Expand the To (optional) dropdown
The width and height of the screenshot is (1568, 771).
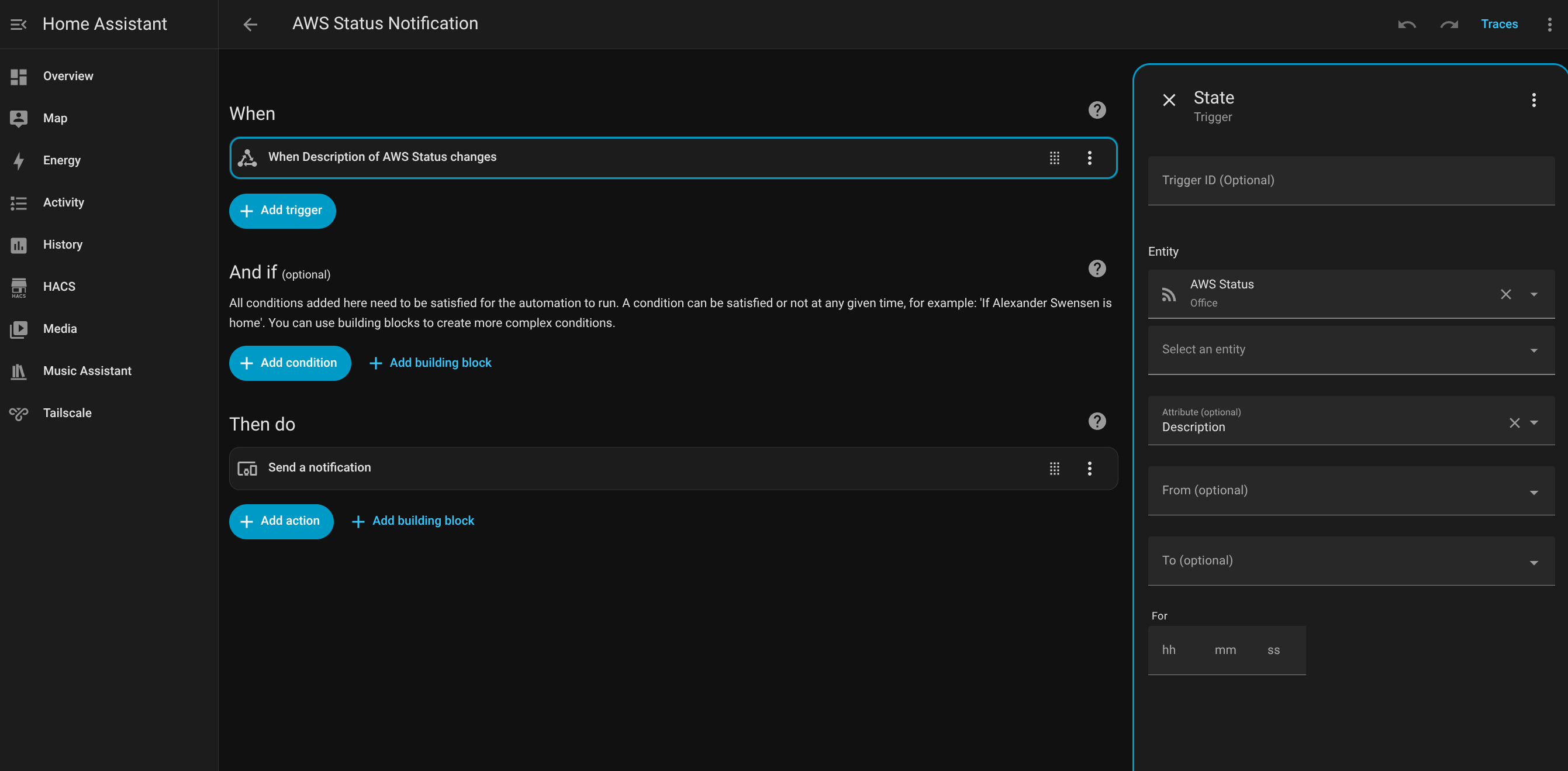pos(1534,562)
